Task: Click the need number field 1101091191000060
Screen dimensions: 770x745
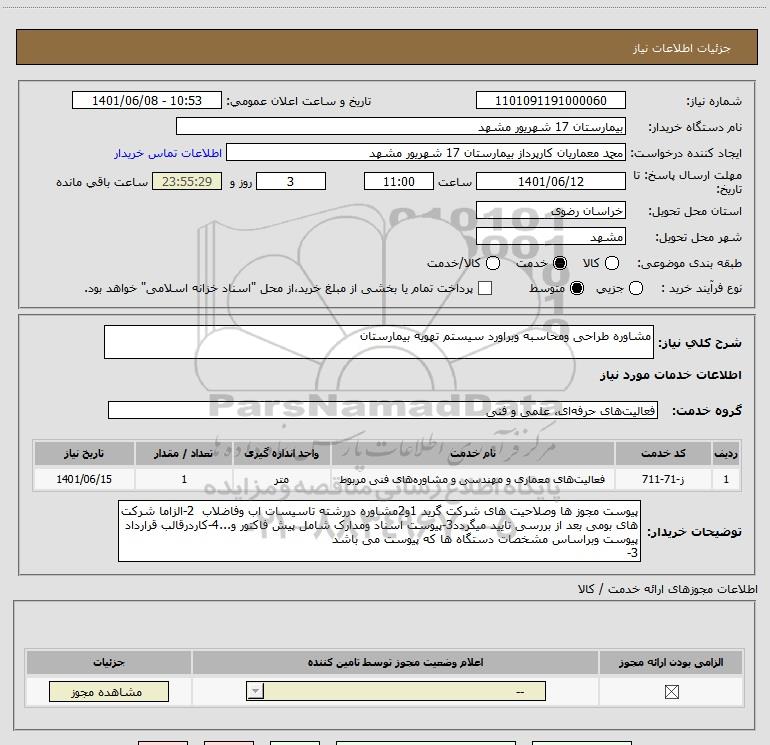Action: coord(550,100)
